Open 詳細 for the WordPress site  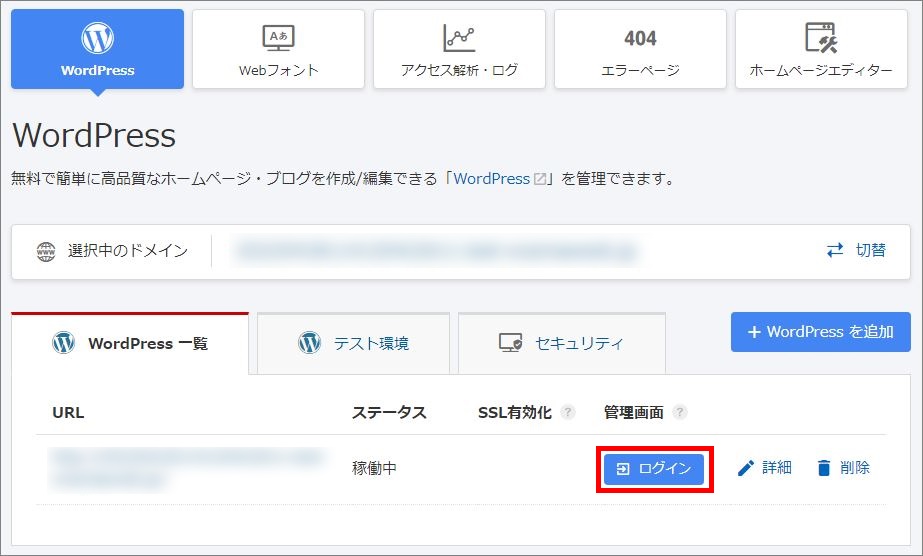(x=765, y=468)
